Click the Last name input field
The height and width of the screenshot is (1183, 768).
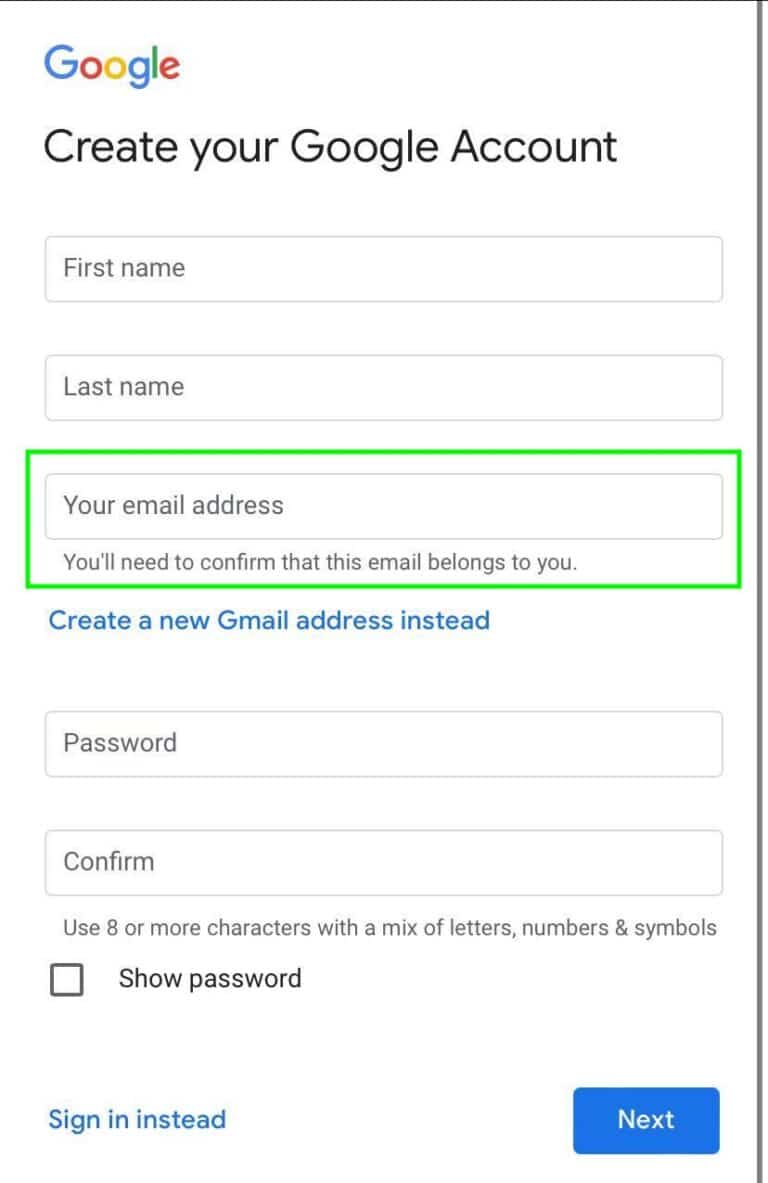pos(384,388)
